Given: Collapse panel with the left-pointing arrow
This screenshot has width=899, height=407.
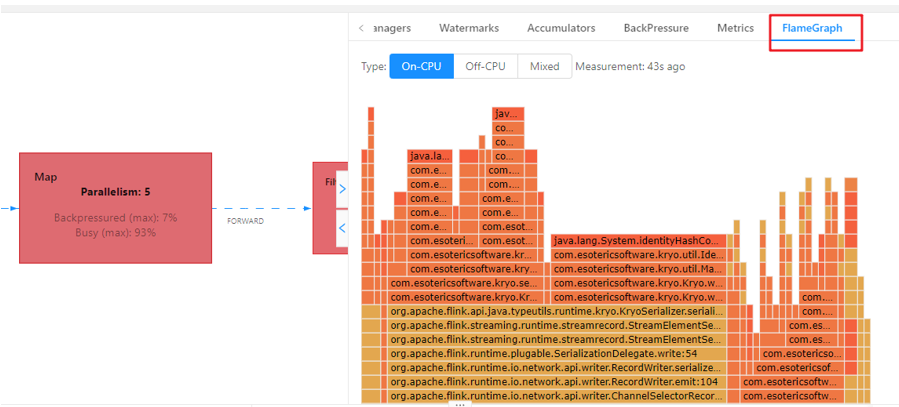Looking at the screenshot, I should (x=342, y=228).
